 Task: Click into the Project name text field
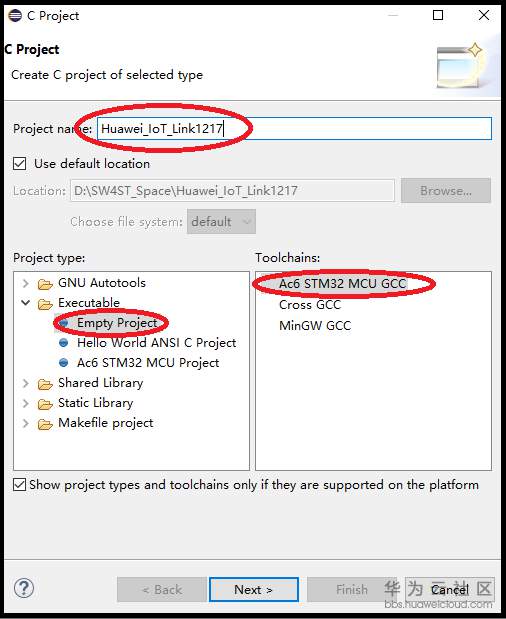pyautogui.click(x=294, y=129)
